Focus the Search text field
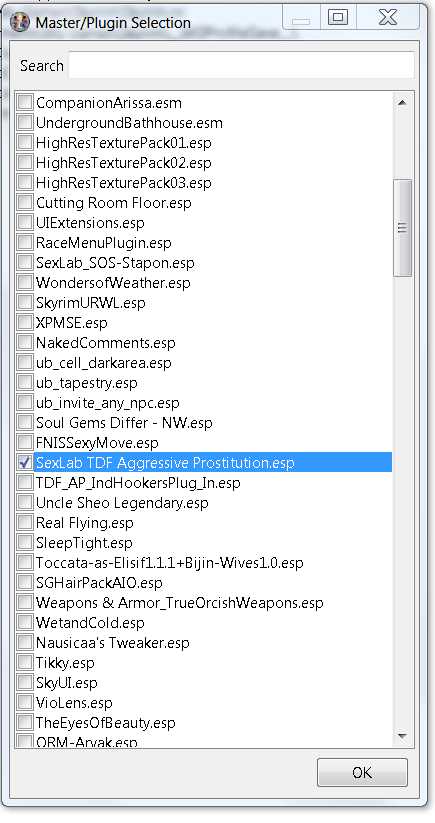This screenshot has width=435, height=823. coord(241,66)
